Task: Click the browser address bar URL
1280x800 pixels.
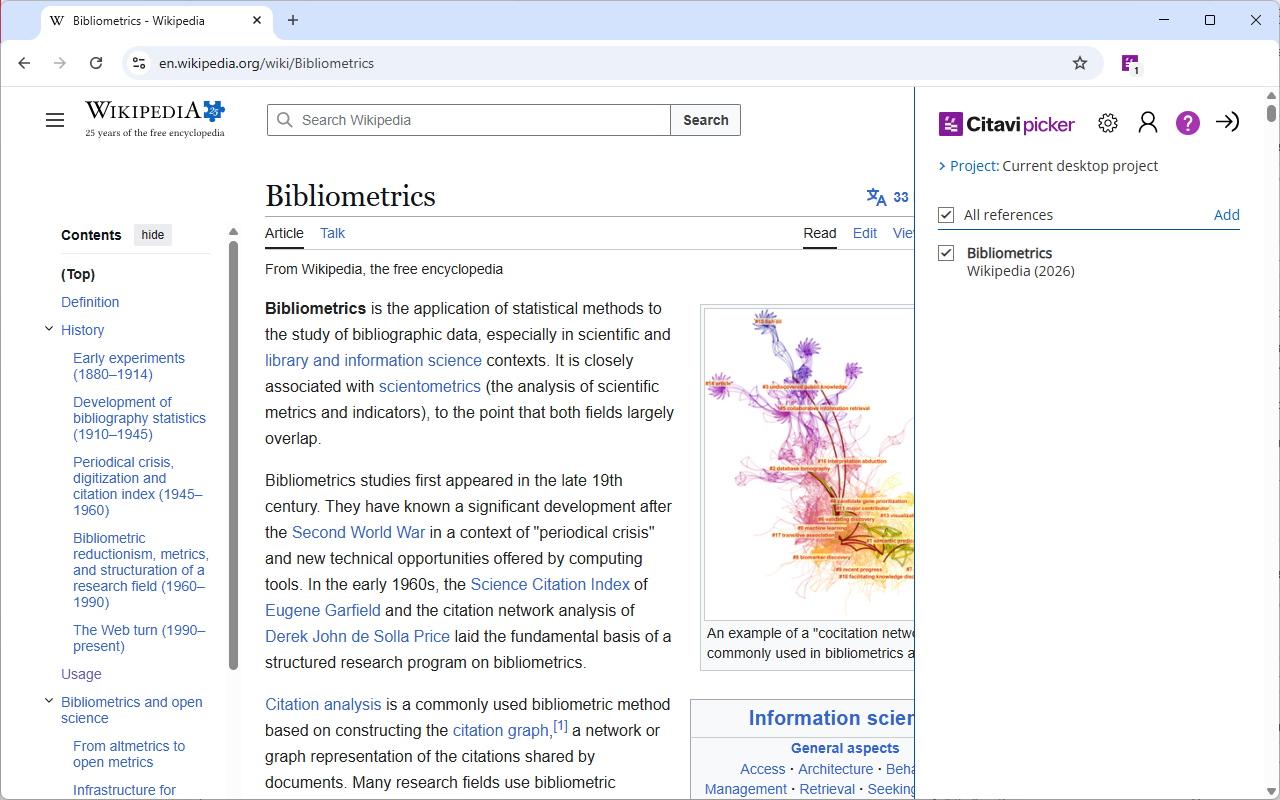Action: (266, 63)
